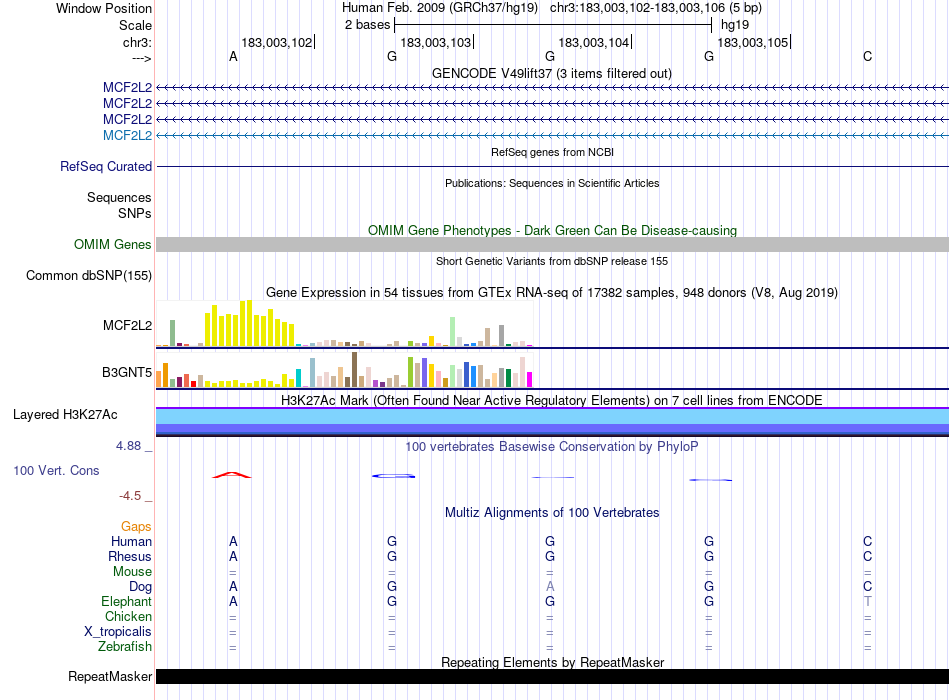This screenshot has height=700, width=950.
Task: Click the orange 'Gaps' label
Action: tap(136, 527)
